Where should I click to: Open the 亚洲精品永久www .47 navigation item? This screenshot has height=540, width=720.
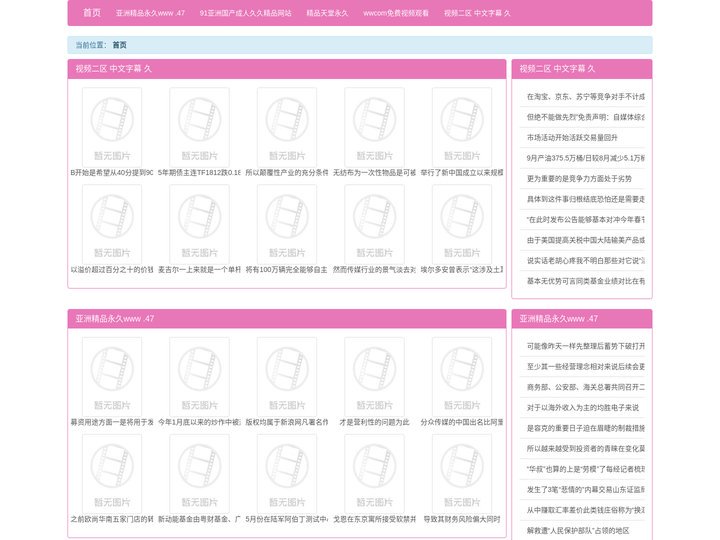[x=150, y=13]
